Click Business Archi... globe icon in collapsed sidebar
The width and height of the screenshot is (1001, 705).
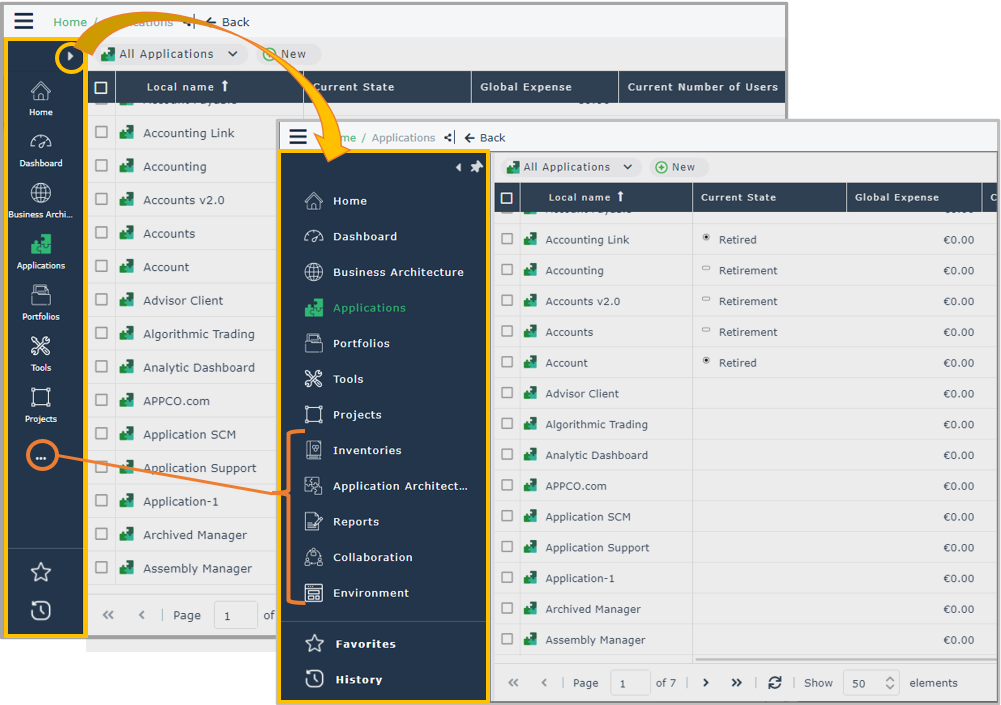40,198
